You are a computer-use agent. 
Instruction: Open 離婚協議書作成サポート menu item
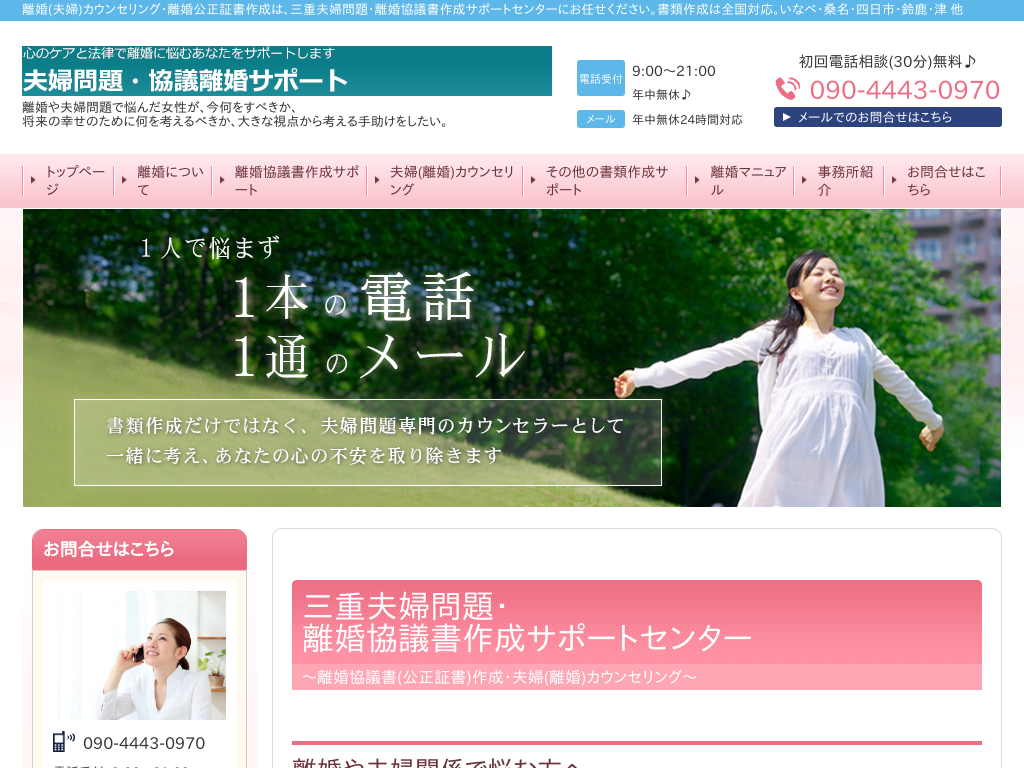point(290,180)
